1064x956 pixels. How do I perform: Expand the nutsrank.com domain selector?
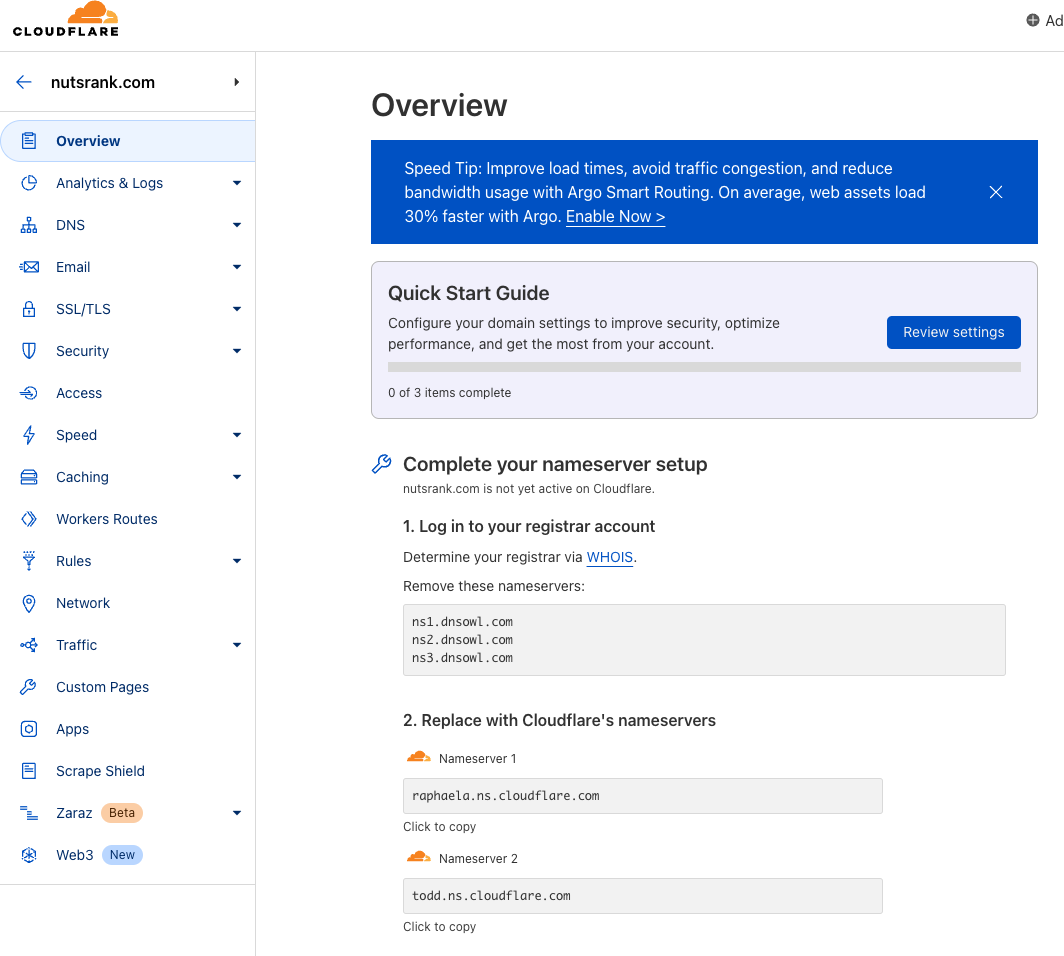coord(236,82)
